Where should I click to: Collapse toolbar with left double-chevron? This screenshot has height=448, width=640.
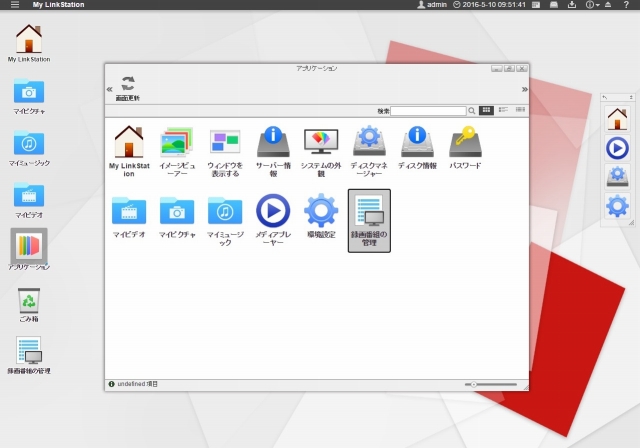click(110, 89)
